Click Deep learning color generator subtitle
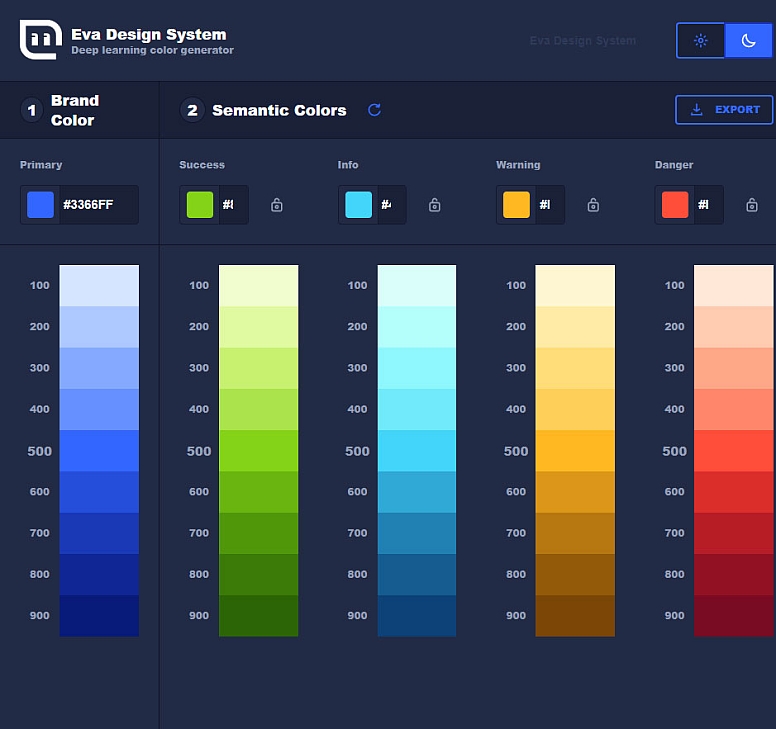The height and width of the screenshot is (729, 776). pyautogui.click(x=152, y=50)
